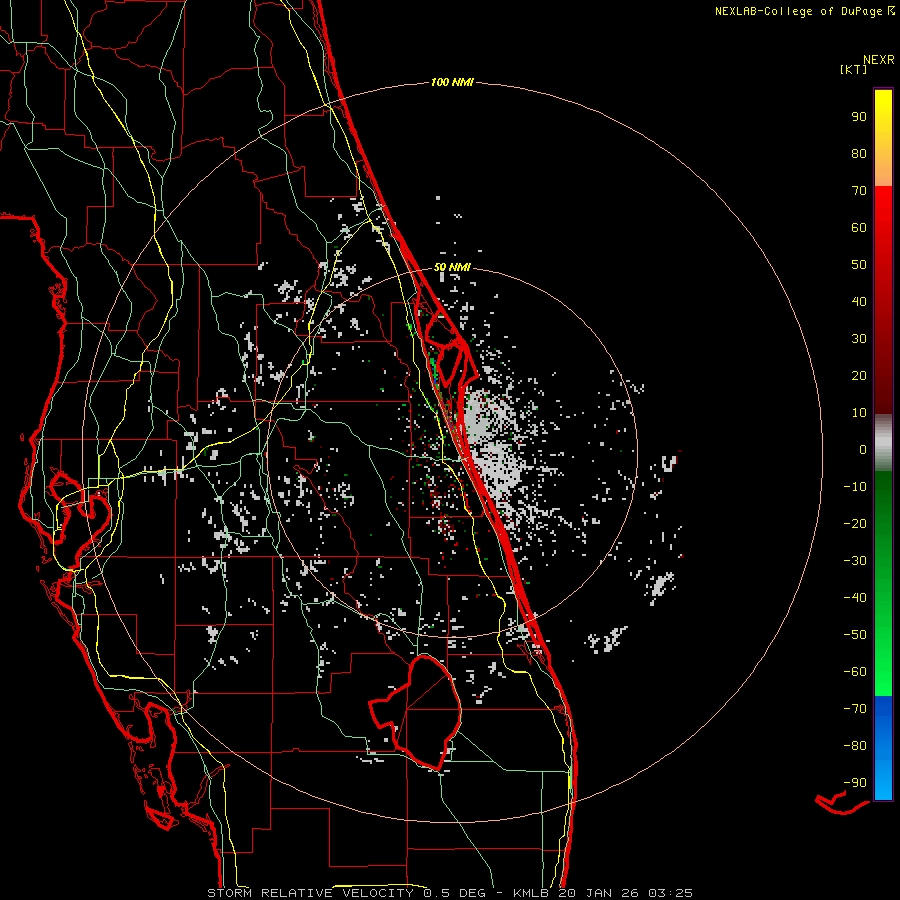Click the 10 value on velocity scale
This screenshot has width=900, height=900.
pos(859,413)
